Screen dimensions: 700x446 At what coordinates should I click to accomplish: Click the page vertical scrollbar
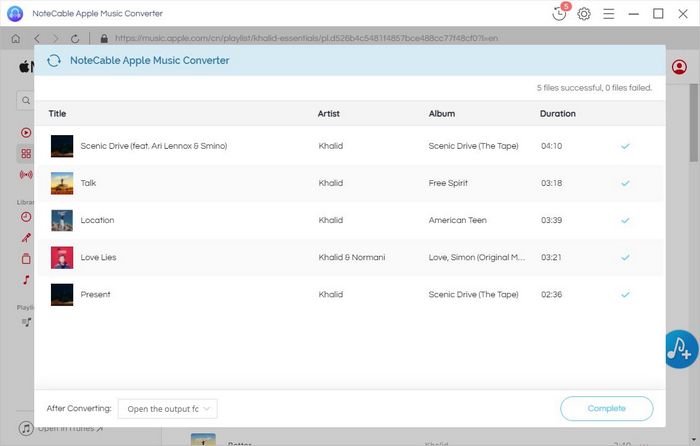694,123
